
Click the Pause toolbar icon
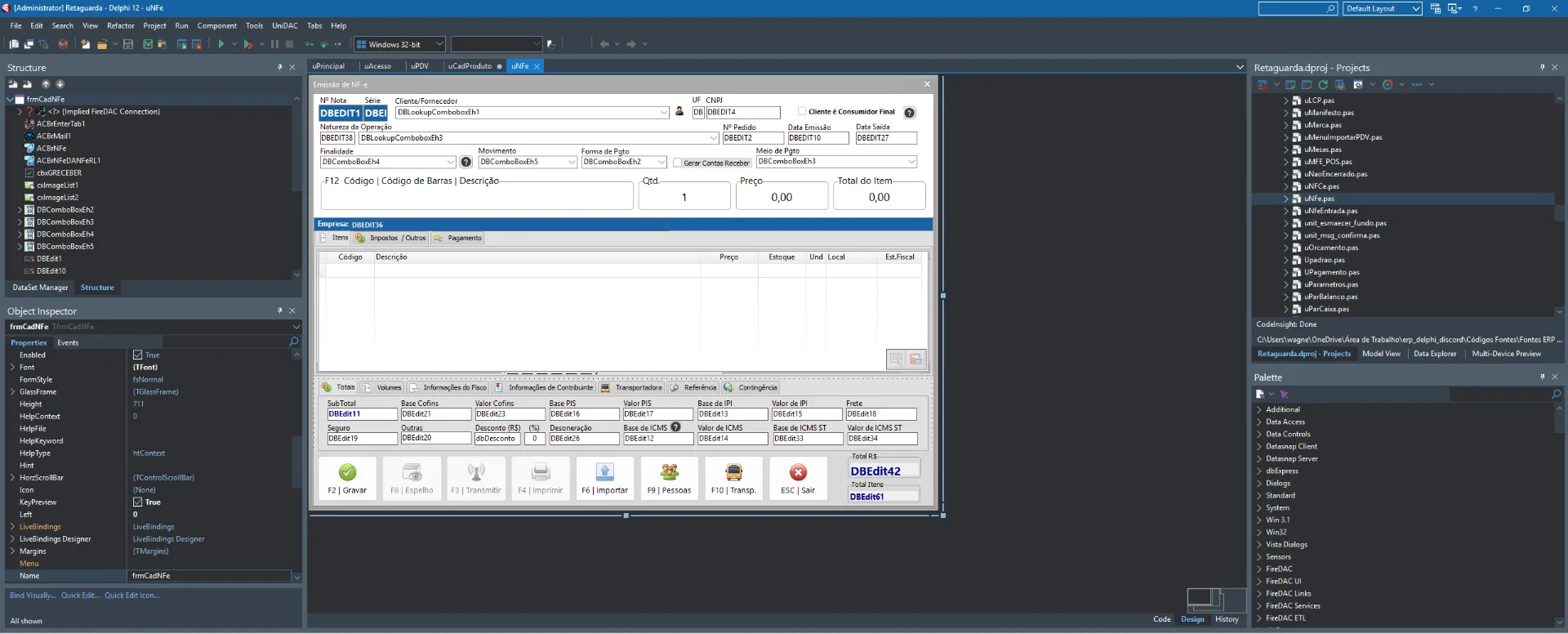point(274,44)
